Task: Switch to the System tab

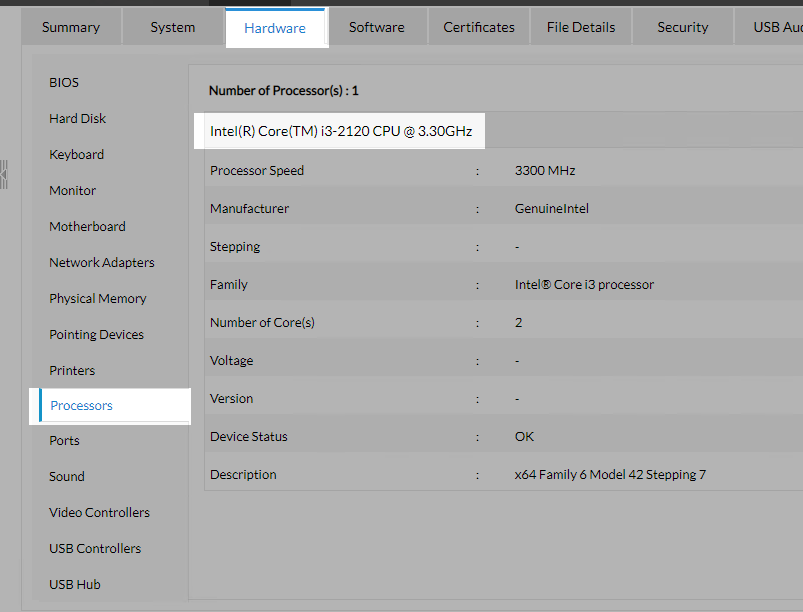Action: pos(173,27)
